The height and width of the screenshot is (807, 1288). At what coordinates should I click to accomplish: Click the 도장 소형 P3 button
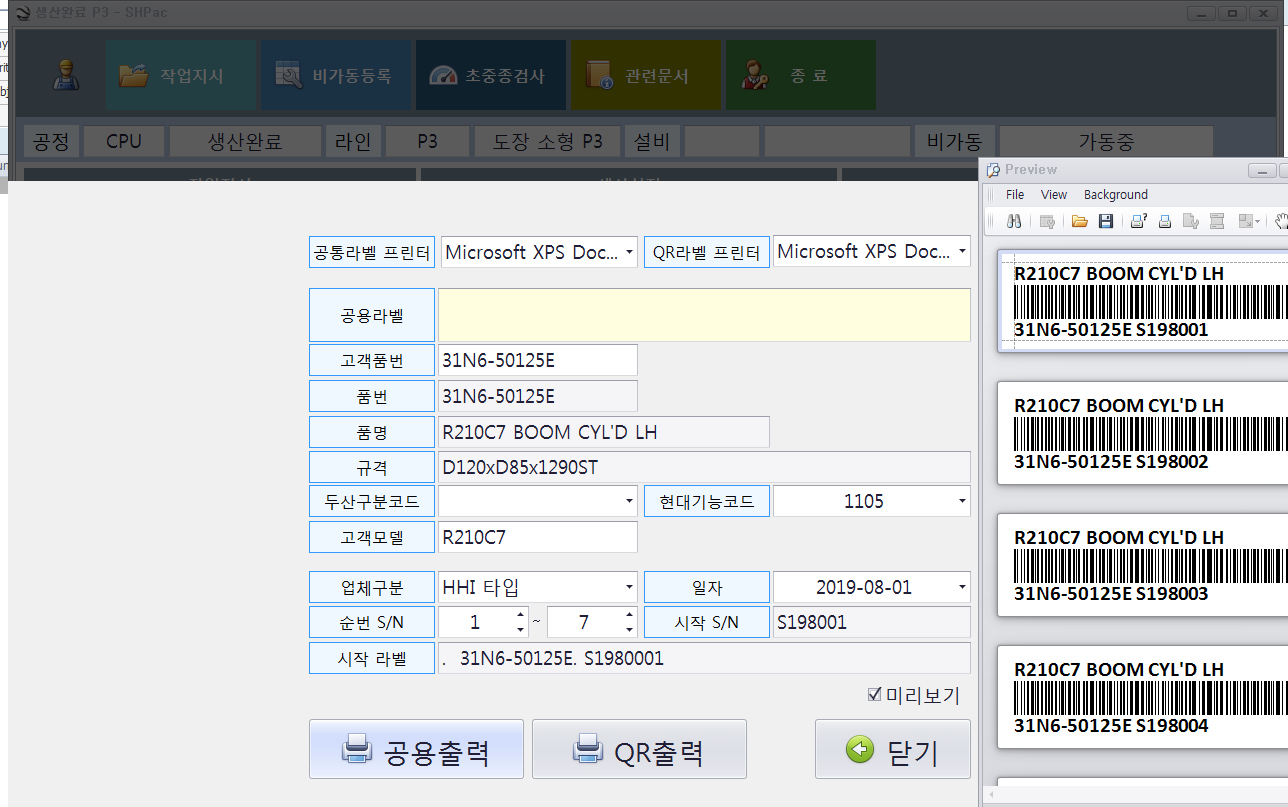tap(548, 142)
